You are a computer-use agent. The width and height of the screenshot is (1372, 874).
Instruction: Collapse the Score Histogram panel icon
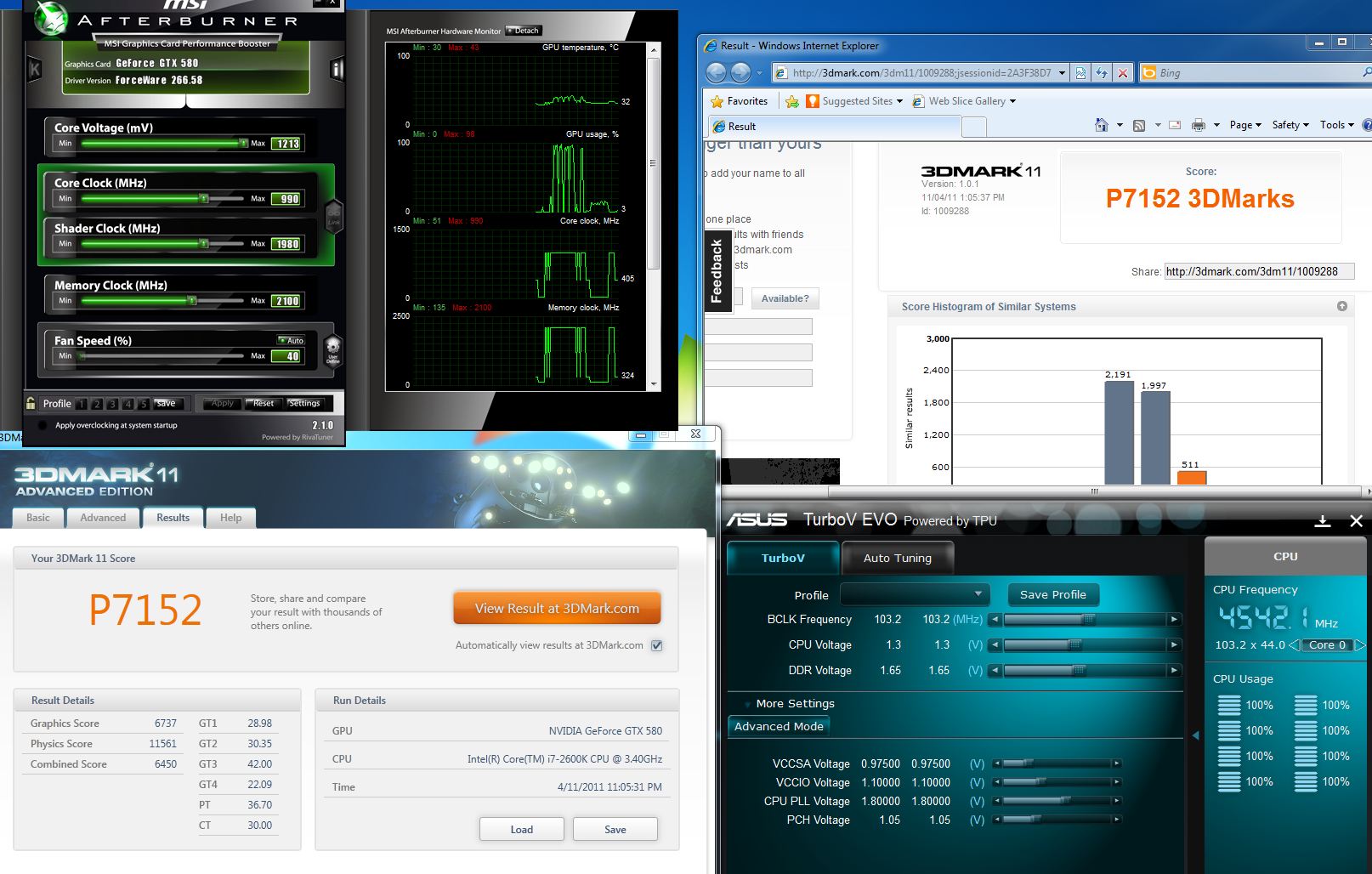pos(1342,306)
